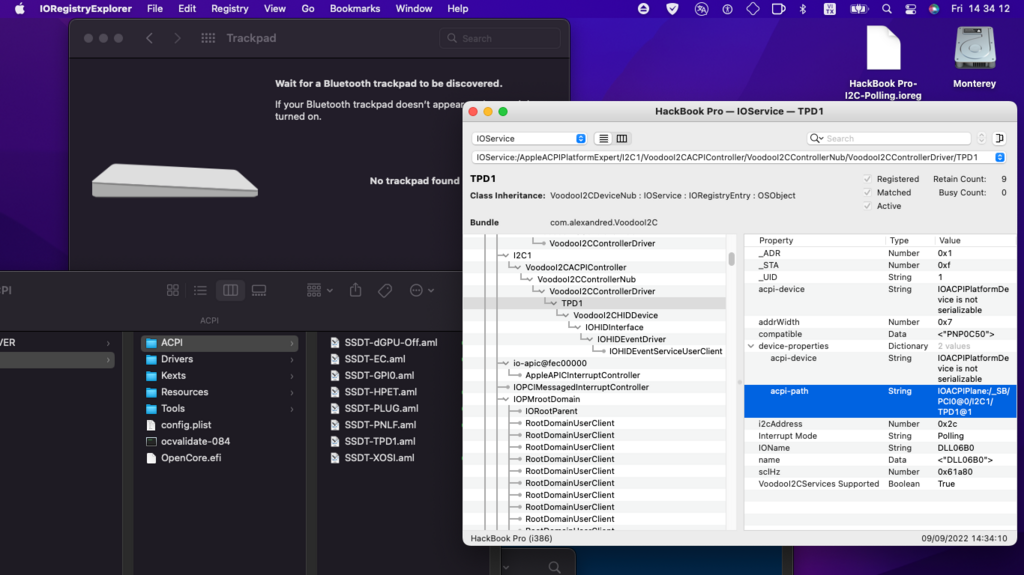Screen dimensions: 1024x575
Task: Select Finder icon grid view
Action: point(173,290)
